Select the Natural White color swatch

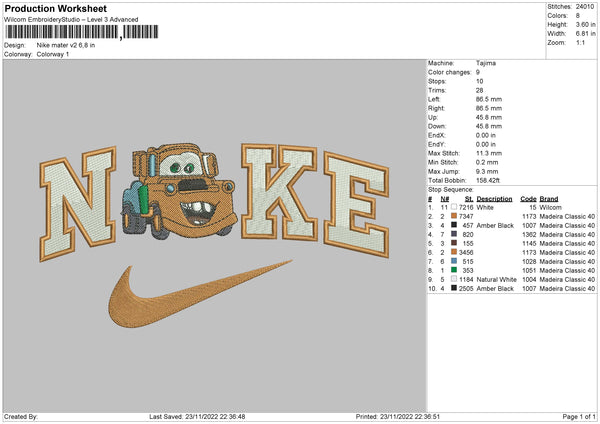[x=455, y=279]
